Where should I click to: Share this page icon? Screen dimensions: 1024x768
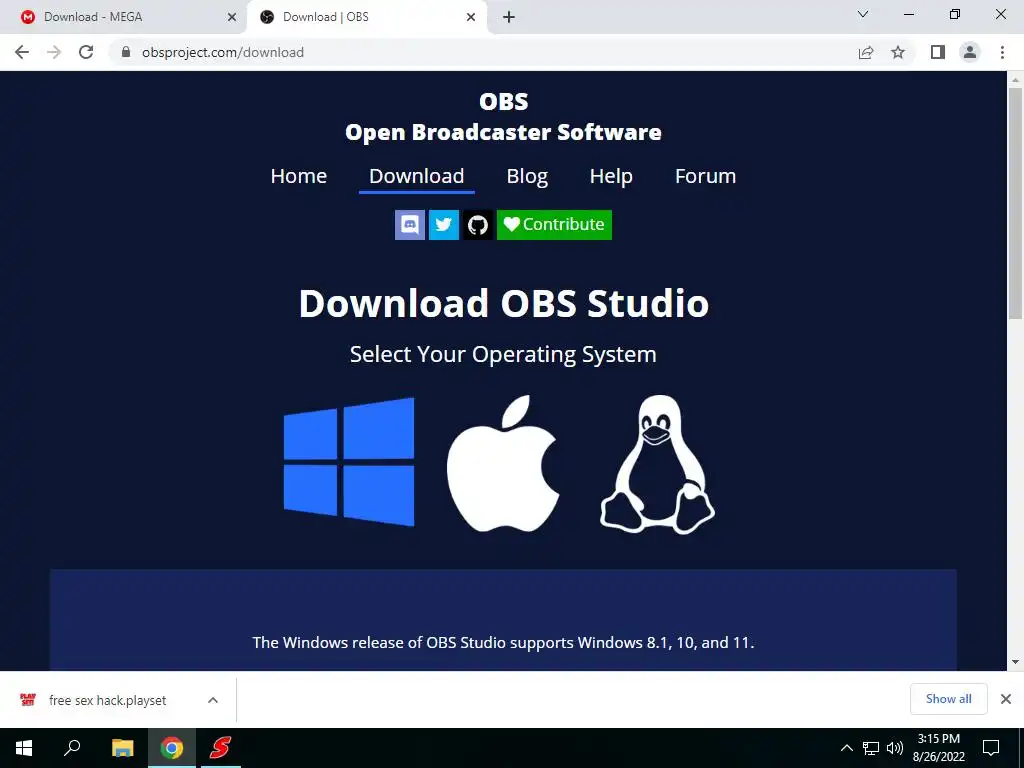click(x=866, y=52)
